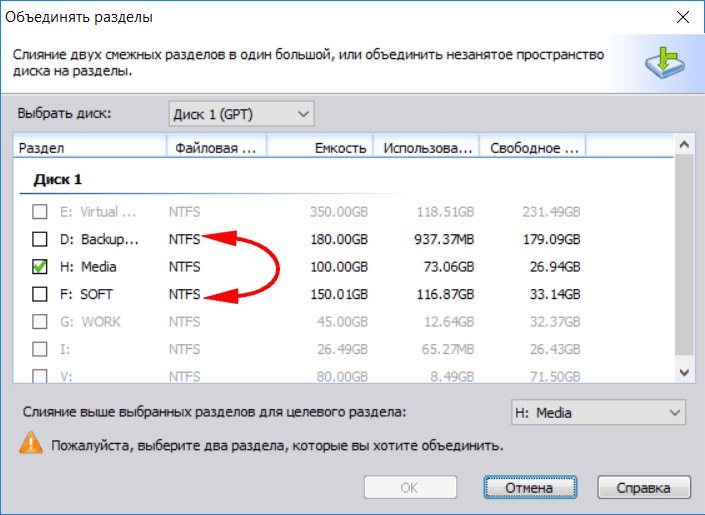Click the 100.00GB capacity value
Viewport: 705px width, 515px height.
point(339,267)
